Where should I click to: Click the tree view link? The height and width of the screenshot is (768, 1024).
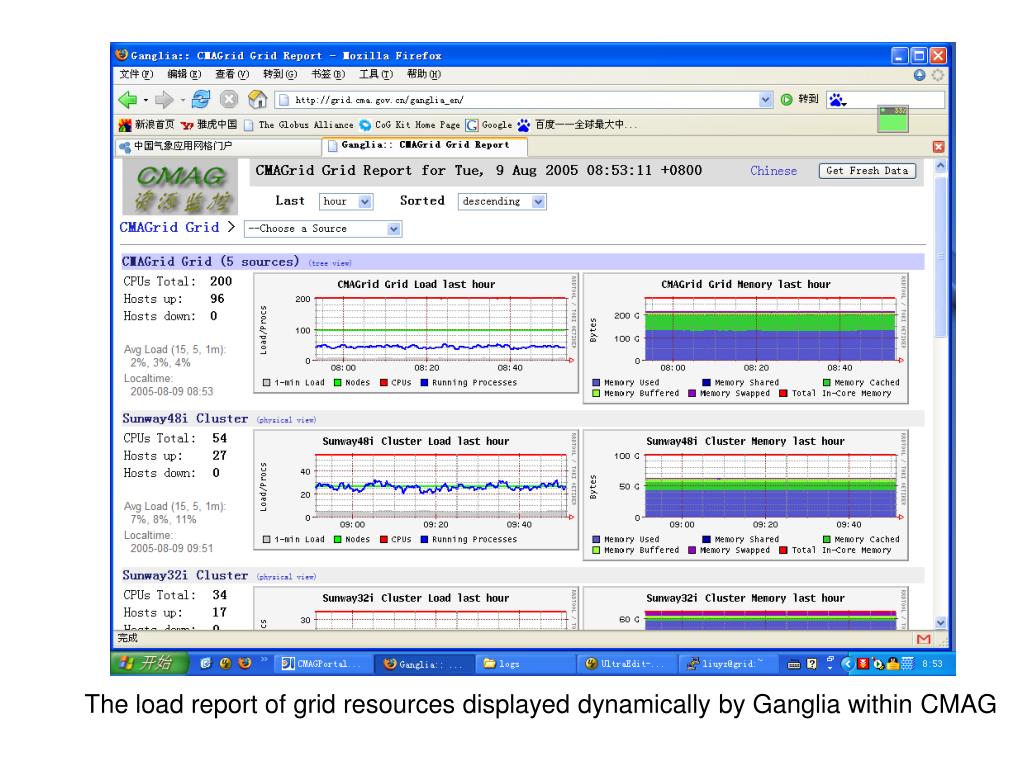click(x=330, y=263)
